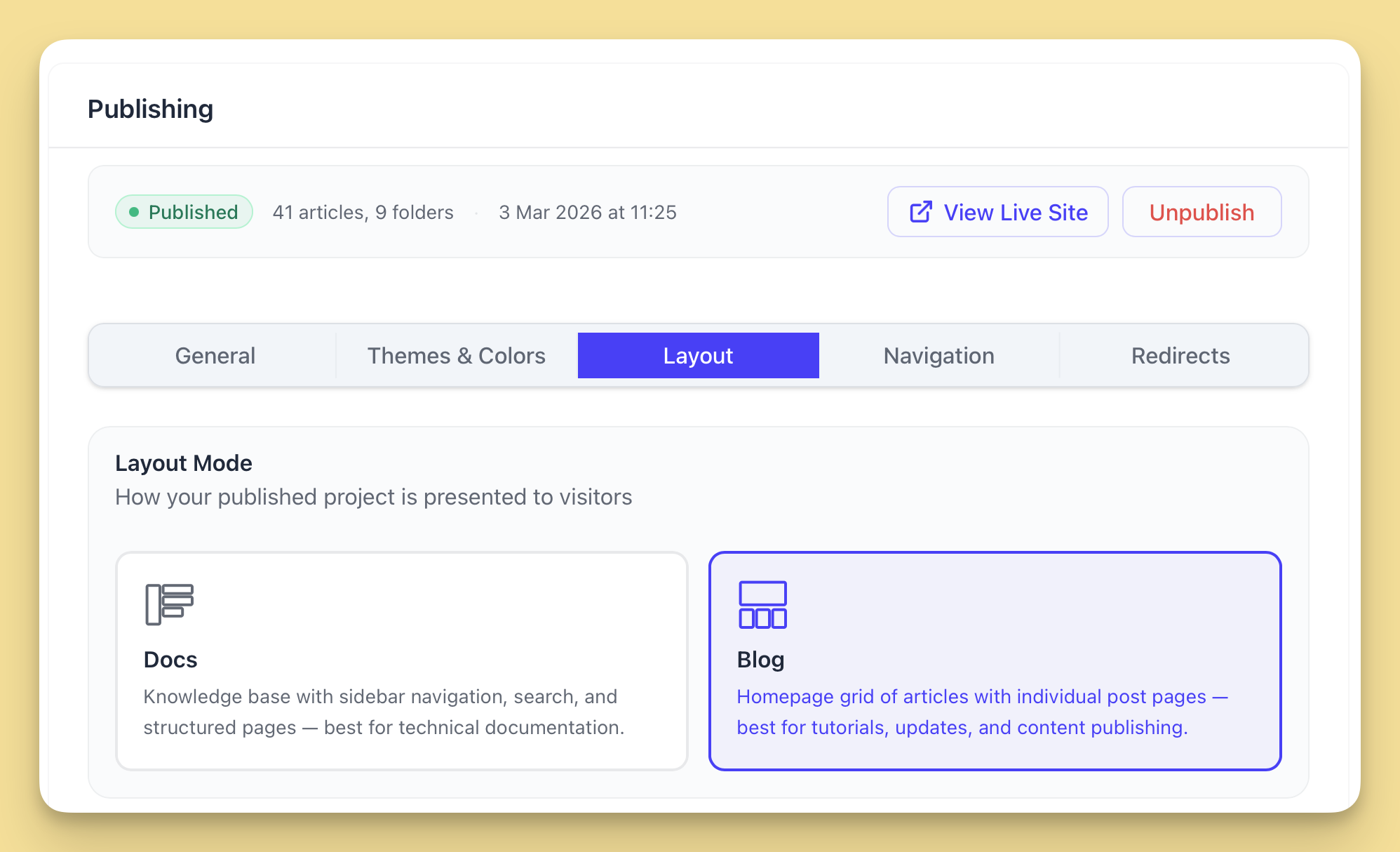Image resolution: width=1400 pixels, height=852 pixels.
Task: Click the green Published status dot
Action: pos(134,212)
